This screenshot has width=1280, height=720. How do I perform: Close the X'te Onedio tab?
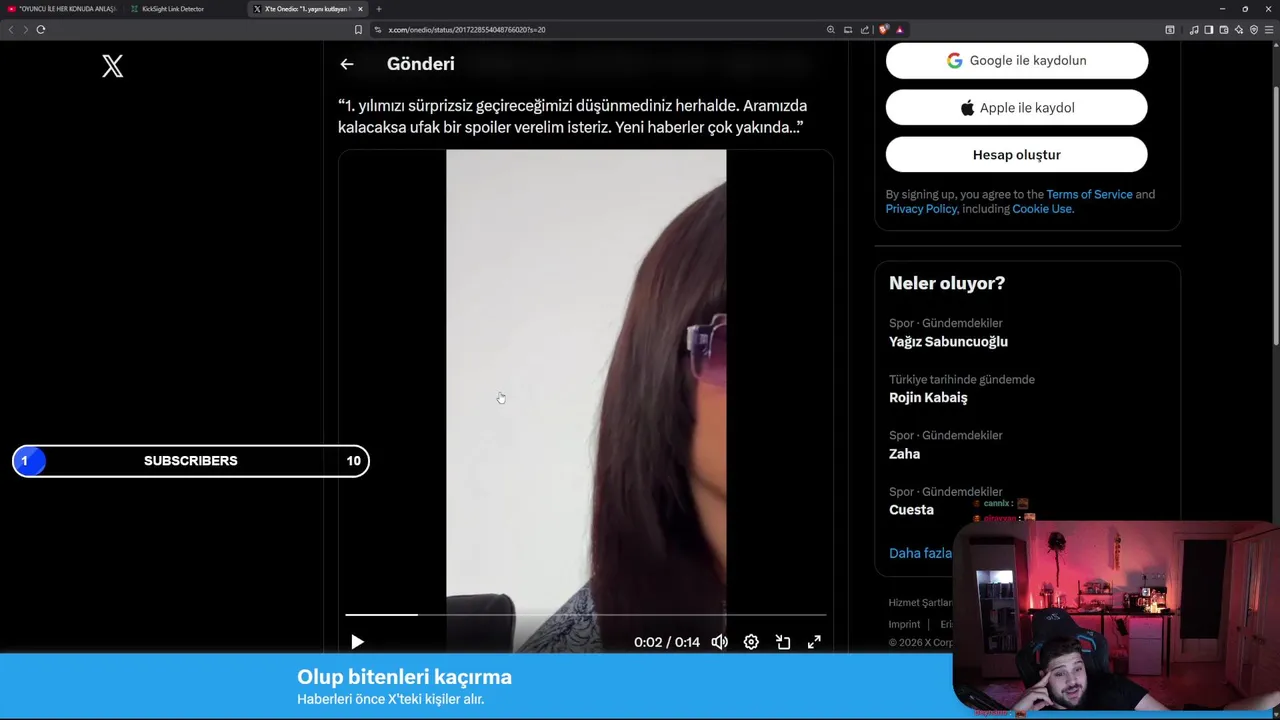(361, 9)
